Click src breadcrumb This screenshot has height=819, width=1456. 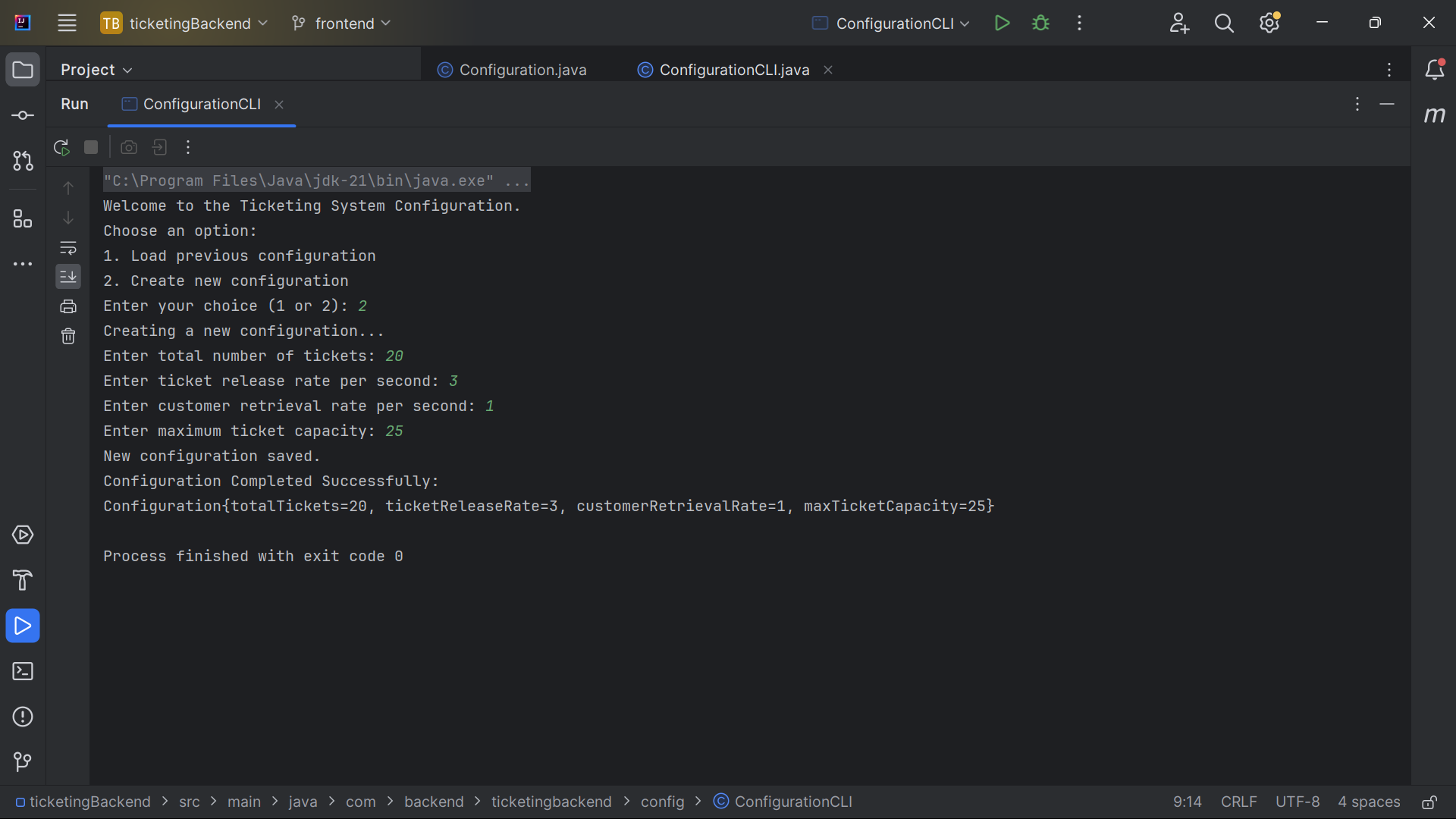tap(190, 802)
